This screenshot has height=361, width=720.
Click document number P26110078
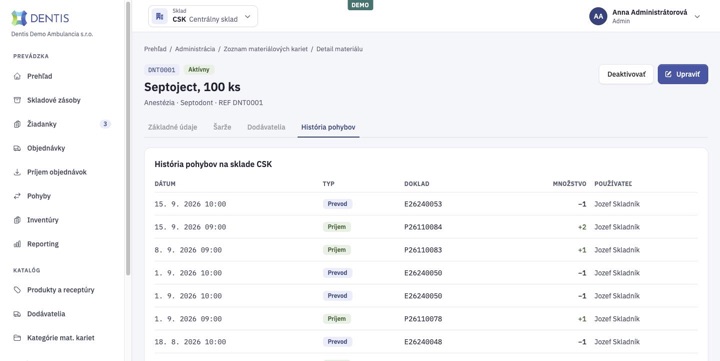pyautogui.click(x=423, y=319)
